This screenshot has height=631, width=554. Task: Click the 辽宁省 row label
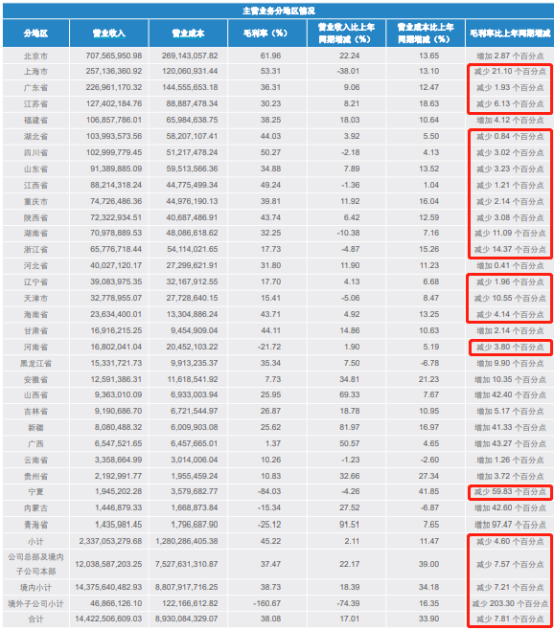click(36, 282)
